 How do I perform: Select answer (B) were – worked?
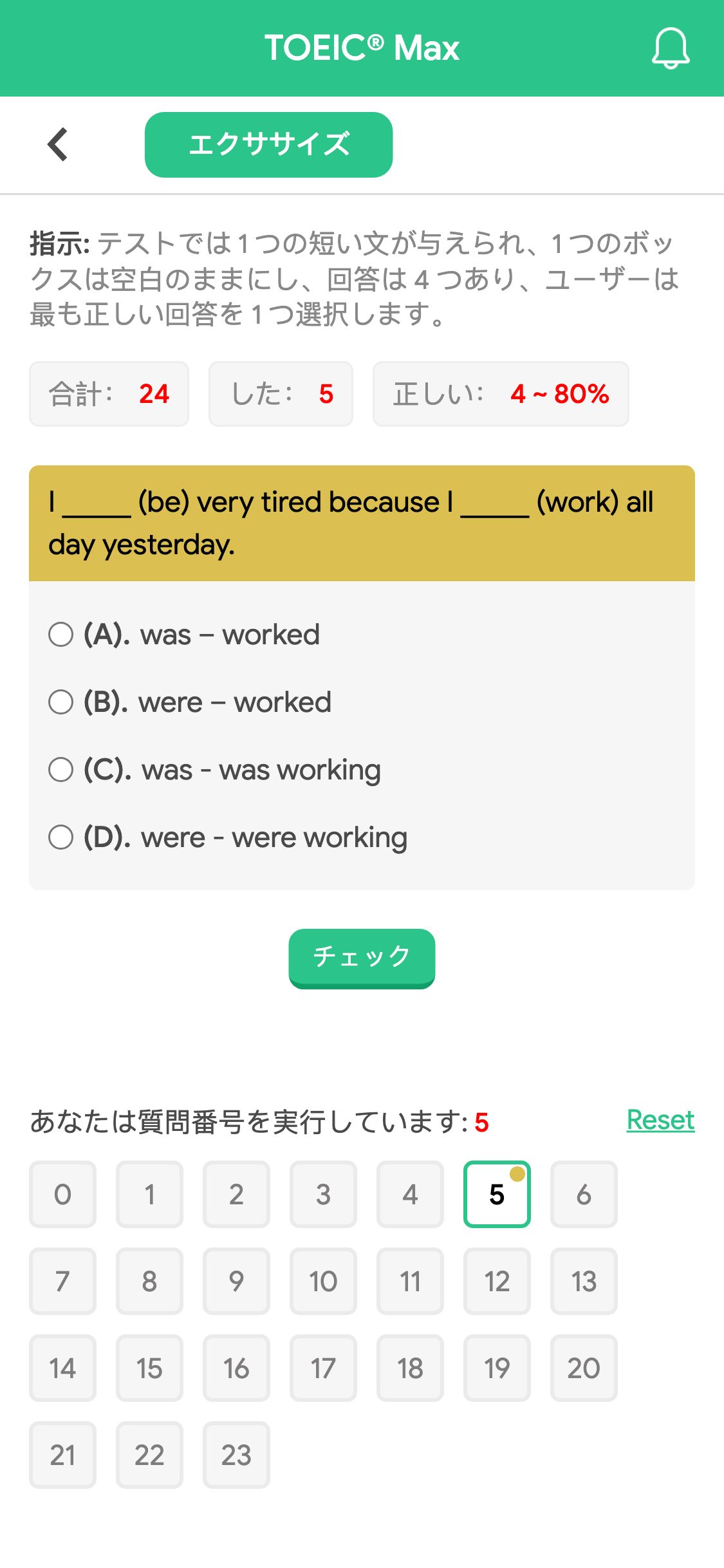[x=190, y=702]
